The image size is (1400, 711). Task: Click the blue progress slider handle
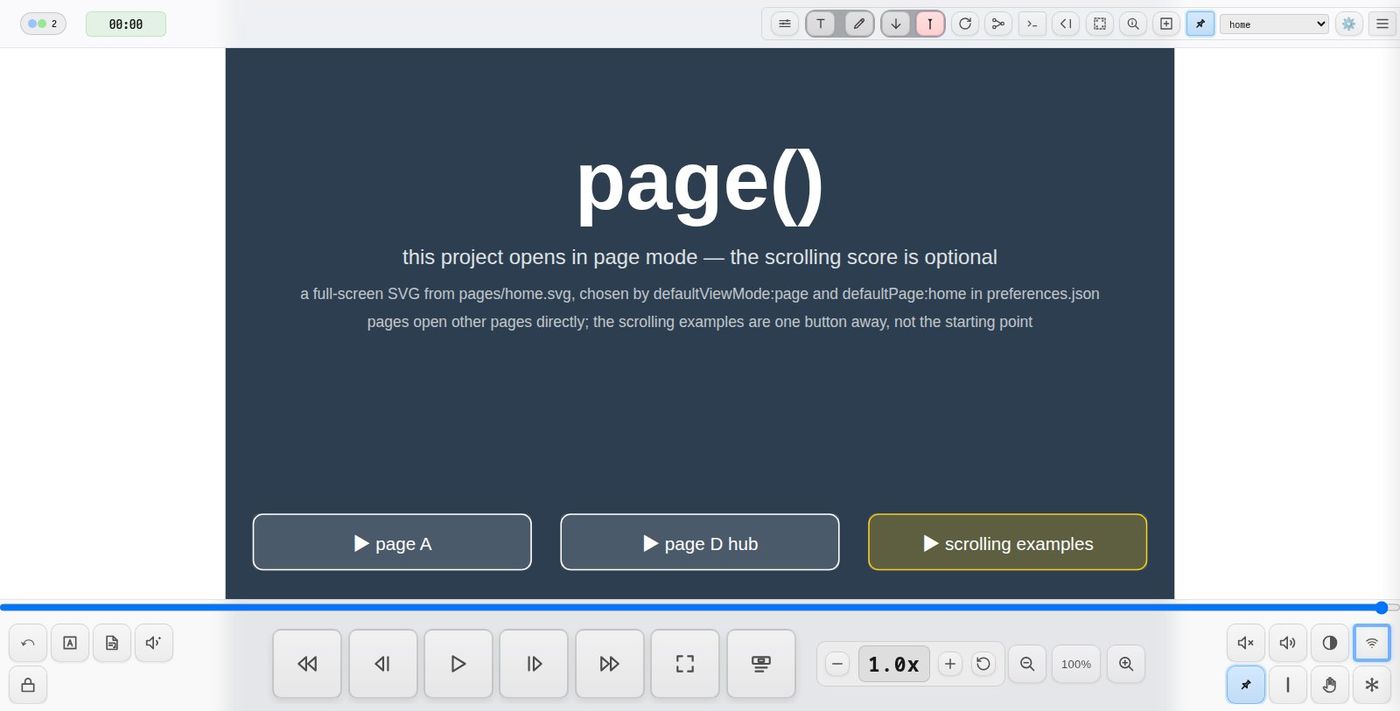[x=1381, y=607]
